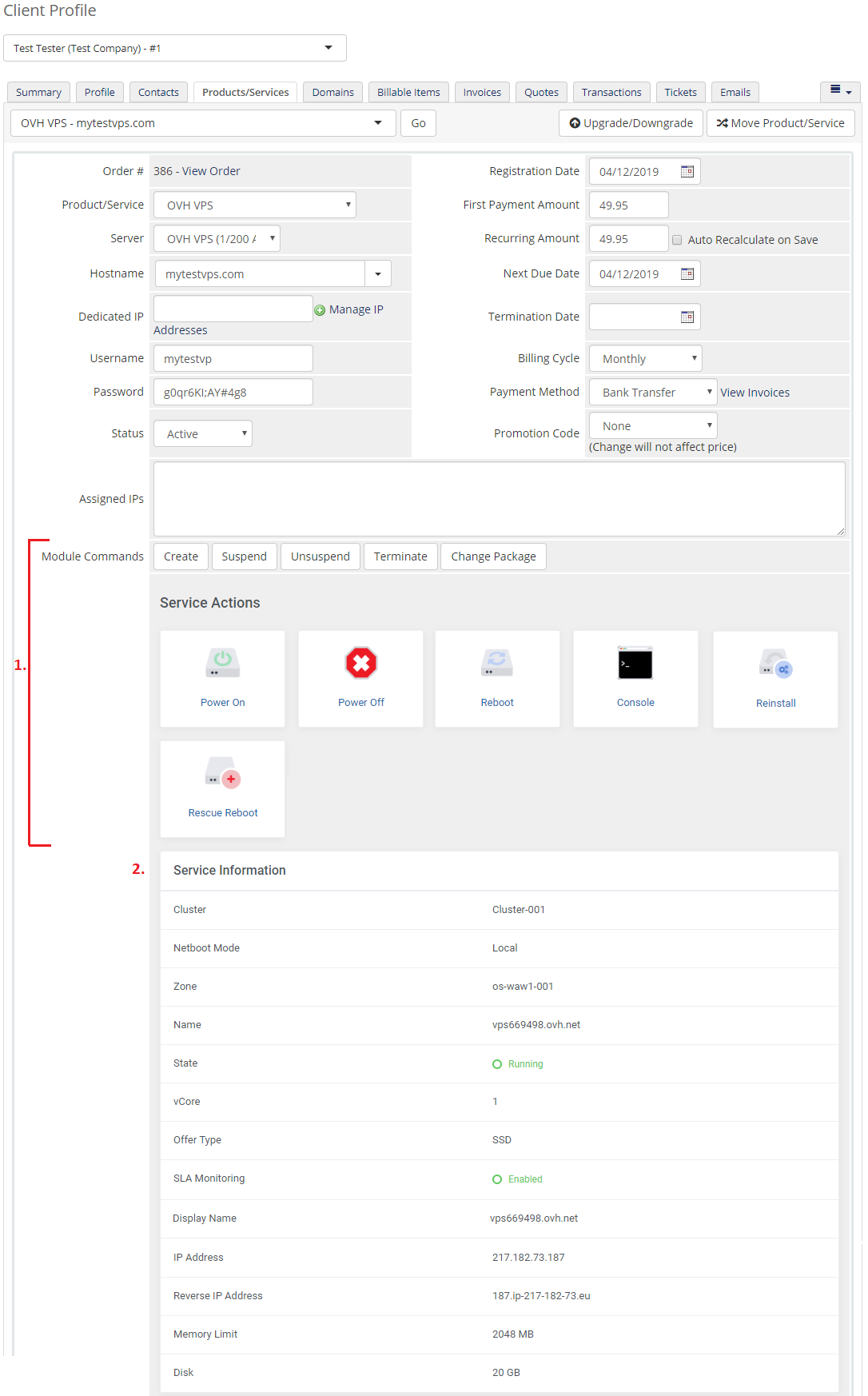Expand the Product/Service dropdown

click(255, 205)
